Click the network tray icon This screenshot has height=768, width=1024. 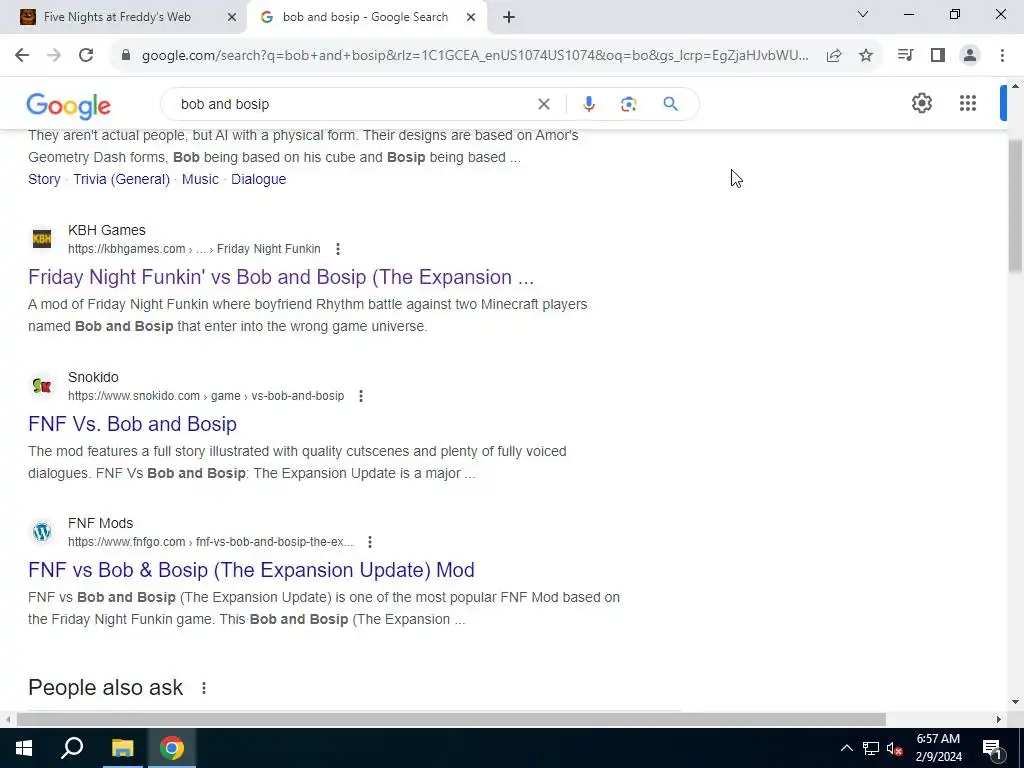(x=871, y=748)
